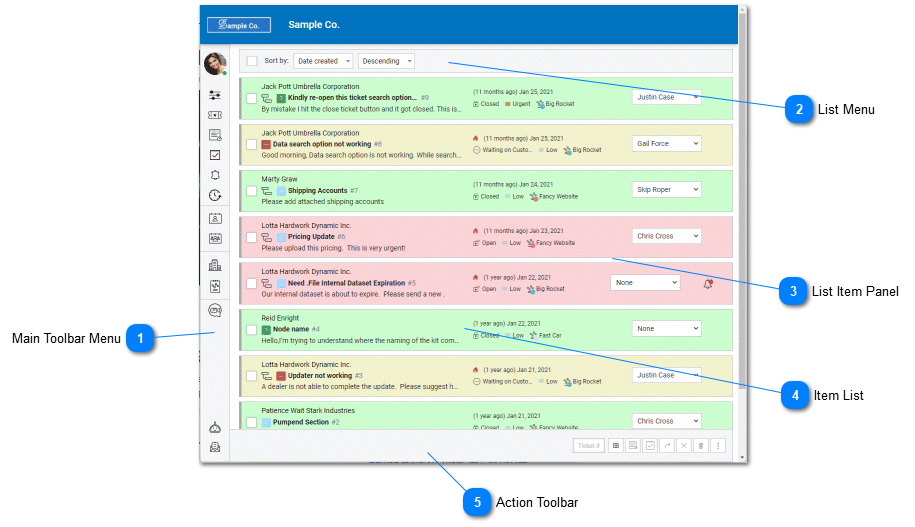The width and height of the screenshot is (915, 527).
Task: Check the Kindly re-open this ticket row checkbox
Action: click(252, 98)
